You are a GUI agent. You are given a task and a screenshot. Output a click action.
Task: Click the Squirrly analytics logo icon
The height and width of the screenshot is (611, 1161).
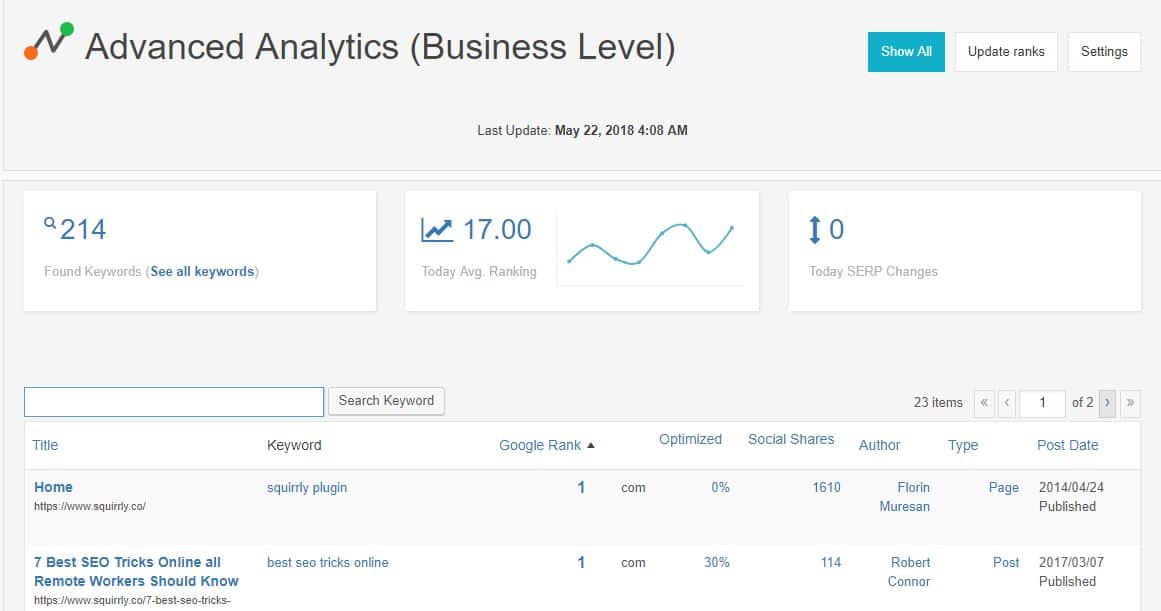pos(49,41)
